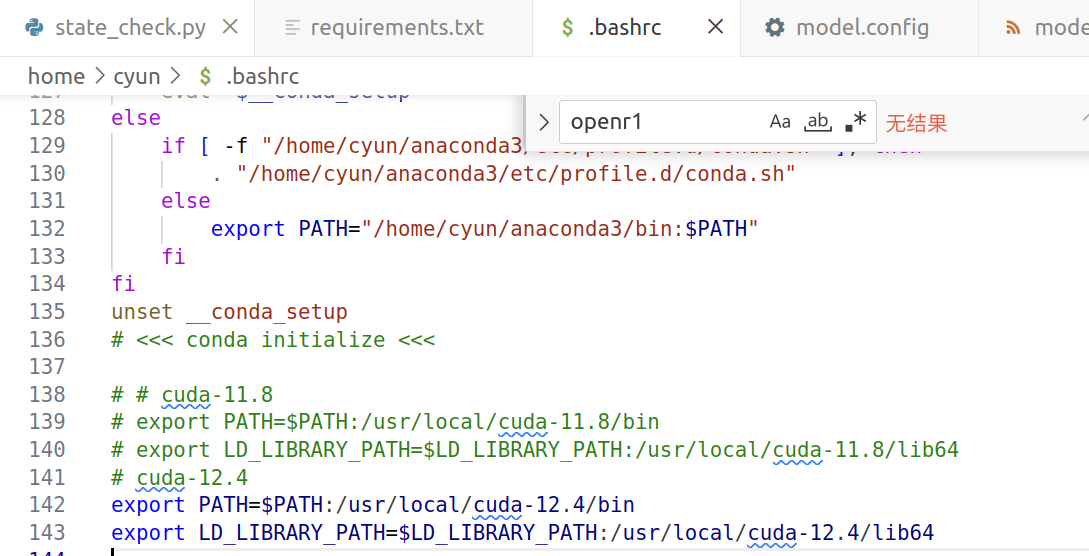Click the commented cuda-11.8/lib64 export line
1089x556 pixels.
[x=535, y=450]
